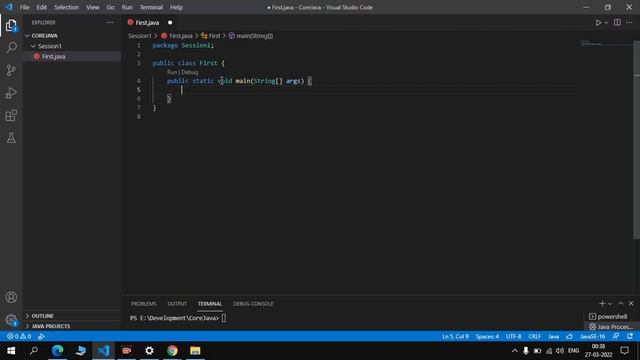Open the Help menu
The height and width of the screenshot is (360, 640).
click(x=176, y=7)
